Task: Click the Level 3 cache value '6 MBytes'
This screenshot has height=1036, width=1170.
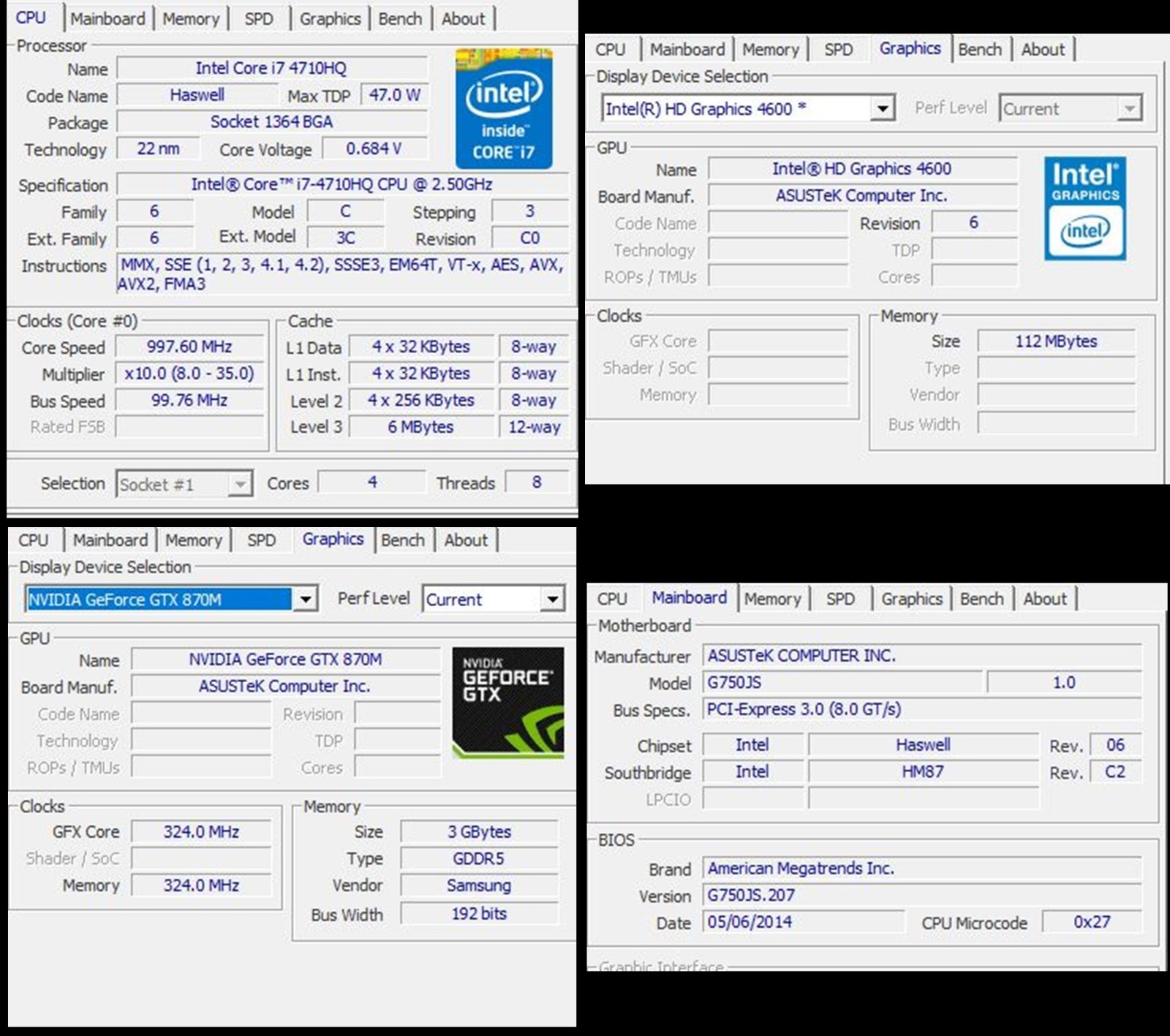Action: point(421,427)
